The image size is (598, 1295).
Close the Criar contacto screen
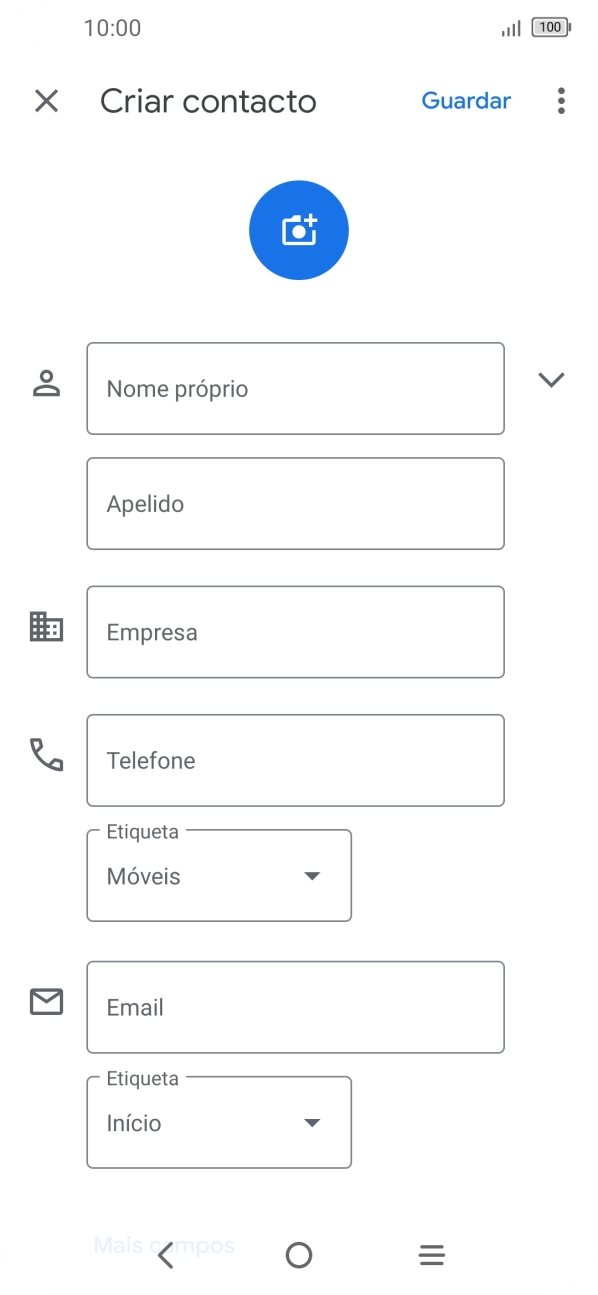click(46, 101)
